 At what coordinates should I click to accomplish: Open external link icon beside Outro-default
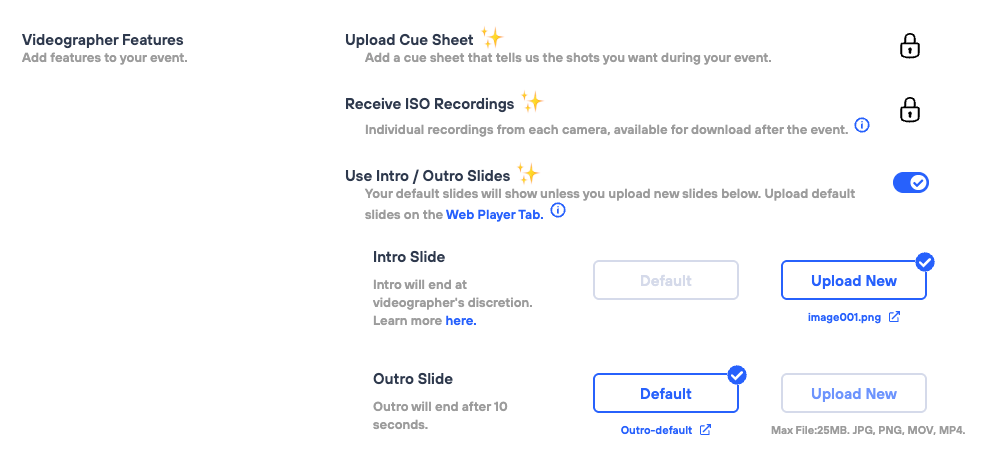point(706,430)
